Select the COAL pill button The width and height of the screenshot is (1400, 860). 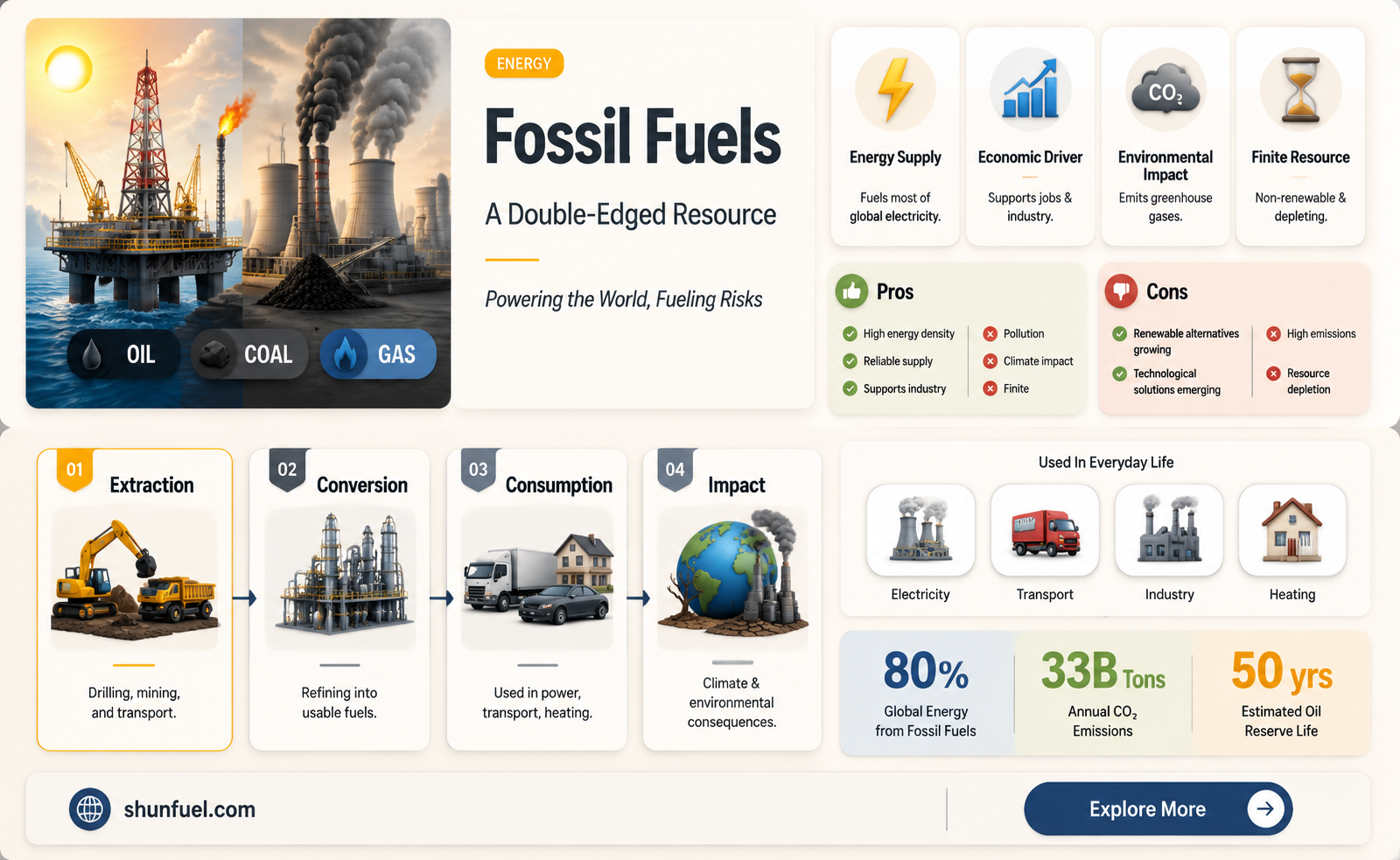click(249, 354)
